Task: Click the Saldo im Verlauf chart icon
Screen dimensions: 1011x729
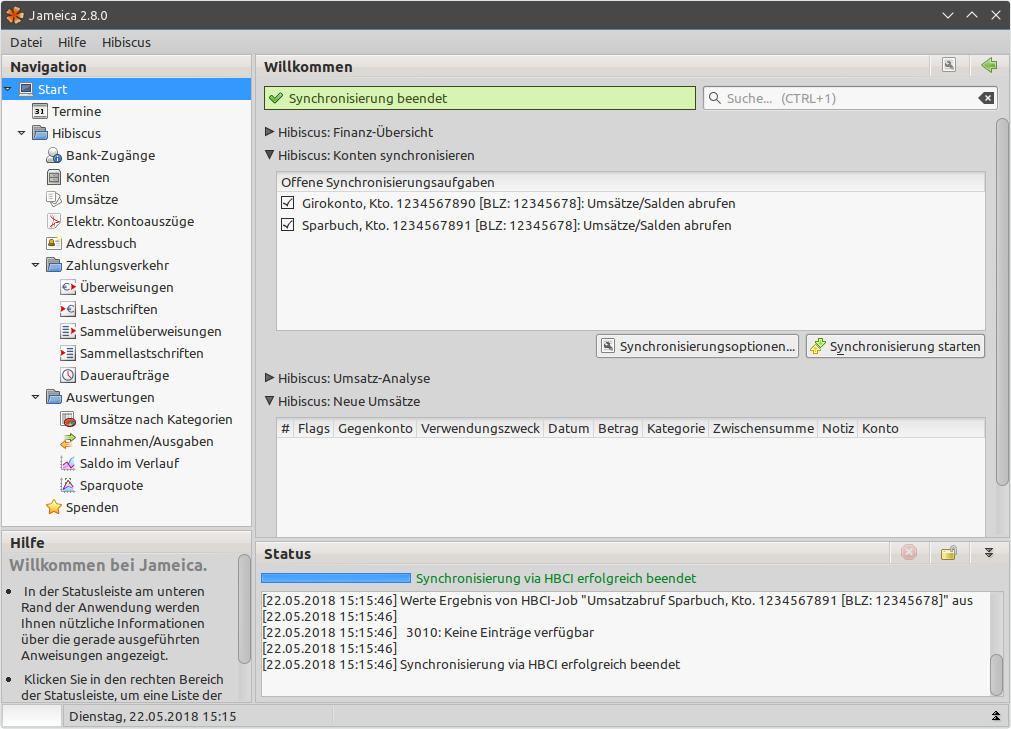Action: (x=68, y=463)
